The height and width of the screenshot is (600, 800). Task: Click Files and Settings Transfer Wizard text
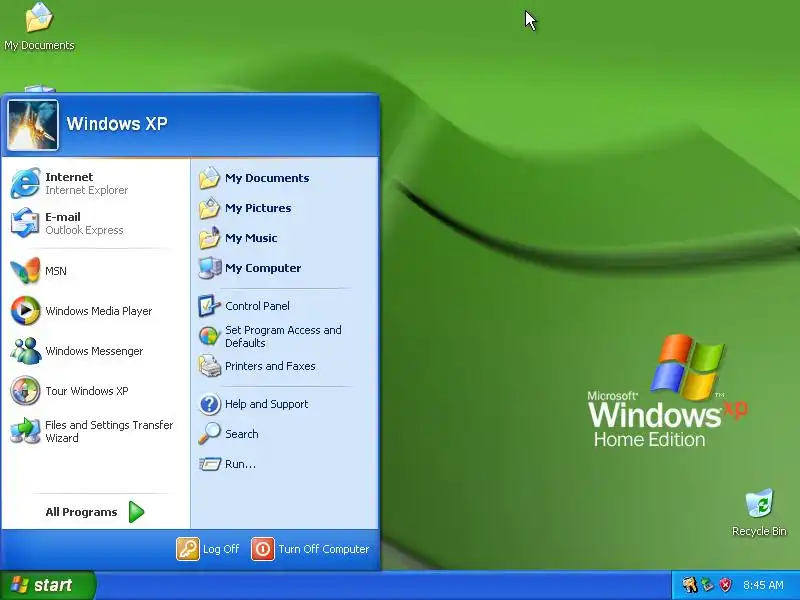click(x=109, y=431)
